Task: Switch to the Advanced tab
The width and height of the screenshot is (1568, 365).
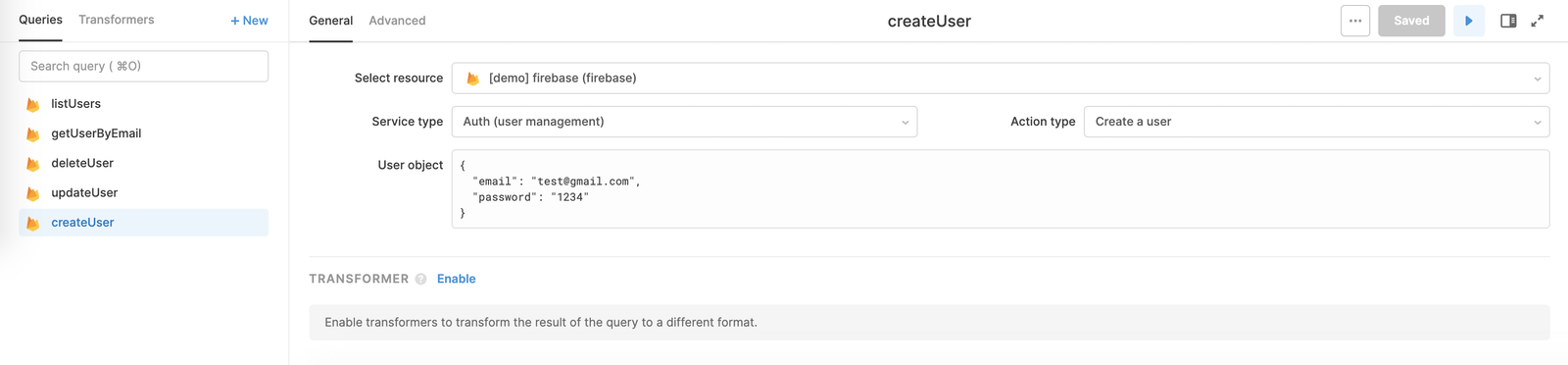Action: (x=397, y=21)
